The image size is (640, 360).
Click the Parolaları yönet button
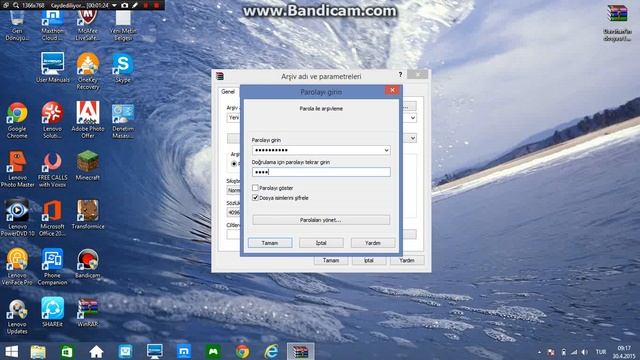(x=321, y=220)
